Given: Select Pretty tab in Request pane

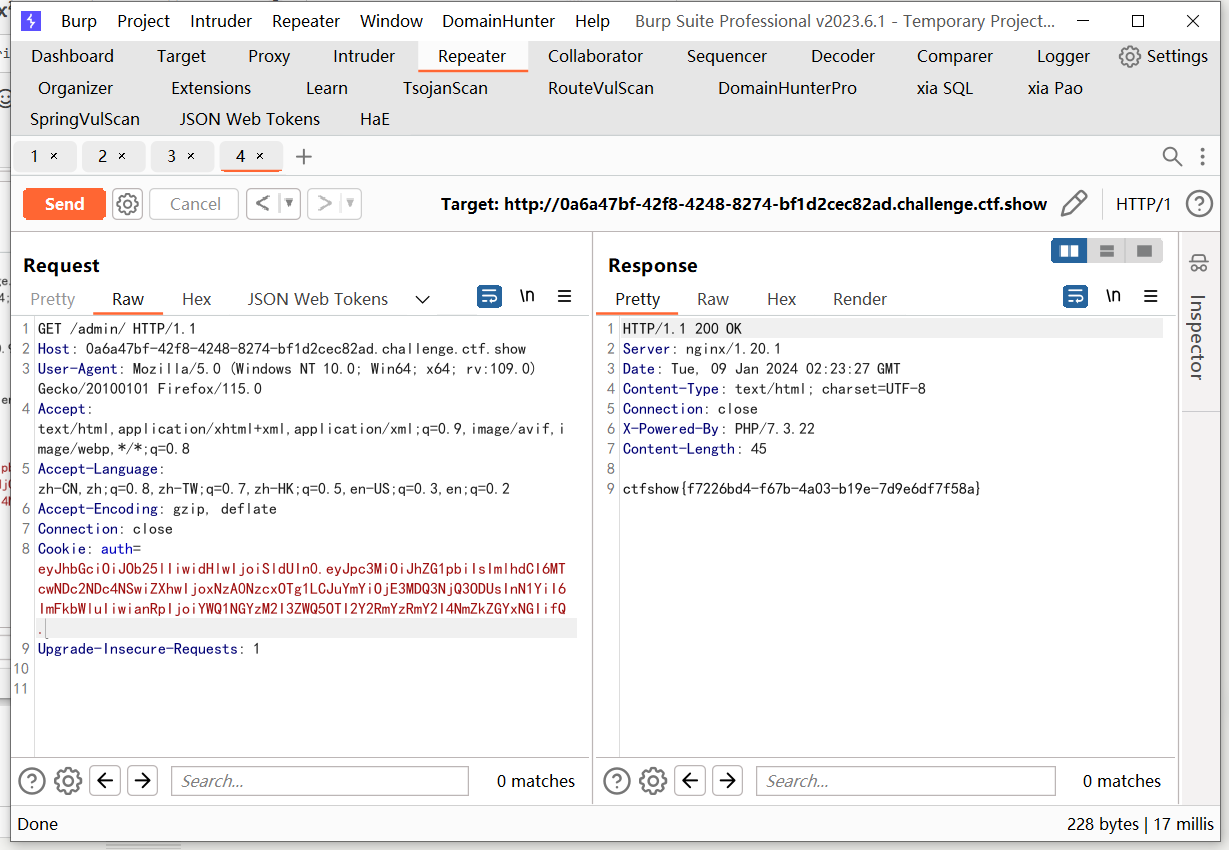Looking at the screenshot, I should (53, 299).
